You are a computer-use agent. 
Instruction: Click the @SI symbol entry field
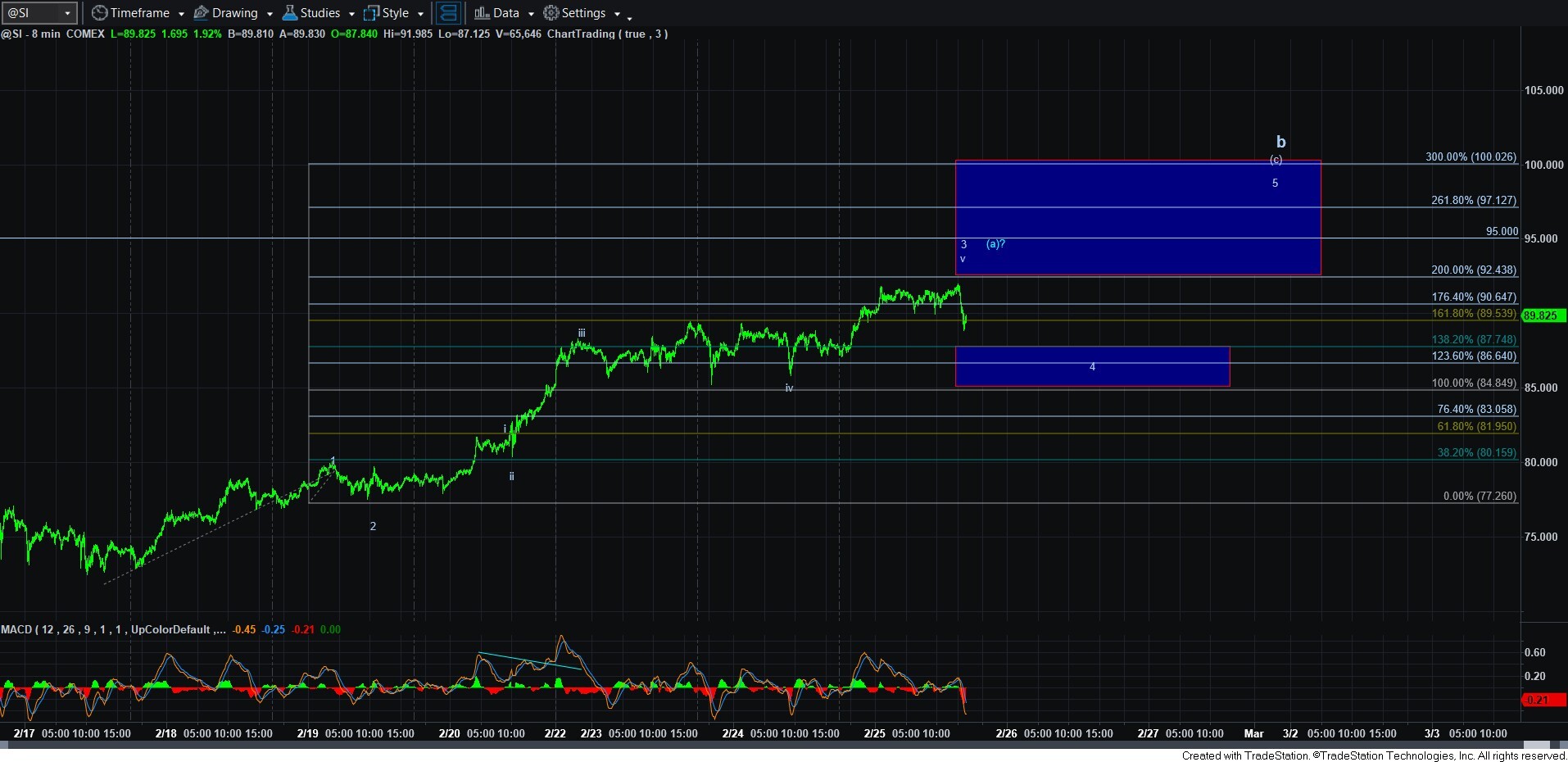[x=31, y=13]
